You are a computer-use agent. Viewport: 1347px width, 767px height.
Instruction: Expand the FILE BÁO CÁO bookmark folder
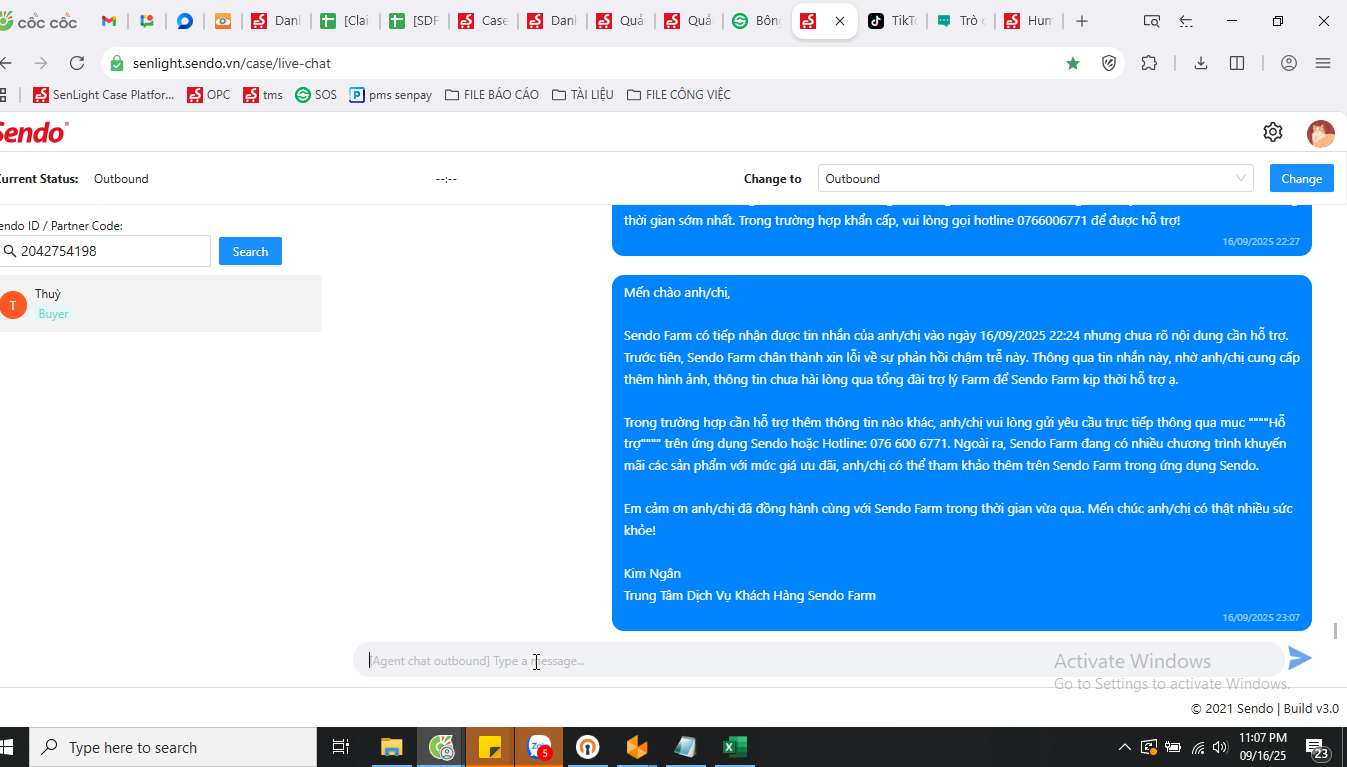pos(492,95)
